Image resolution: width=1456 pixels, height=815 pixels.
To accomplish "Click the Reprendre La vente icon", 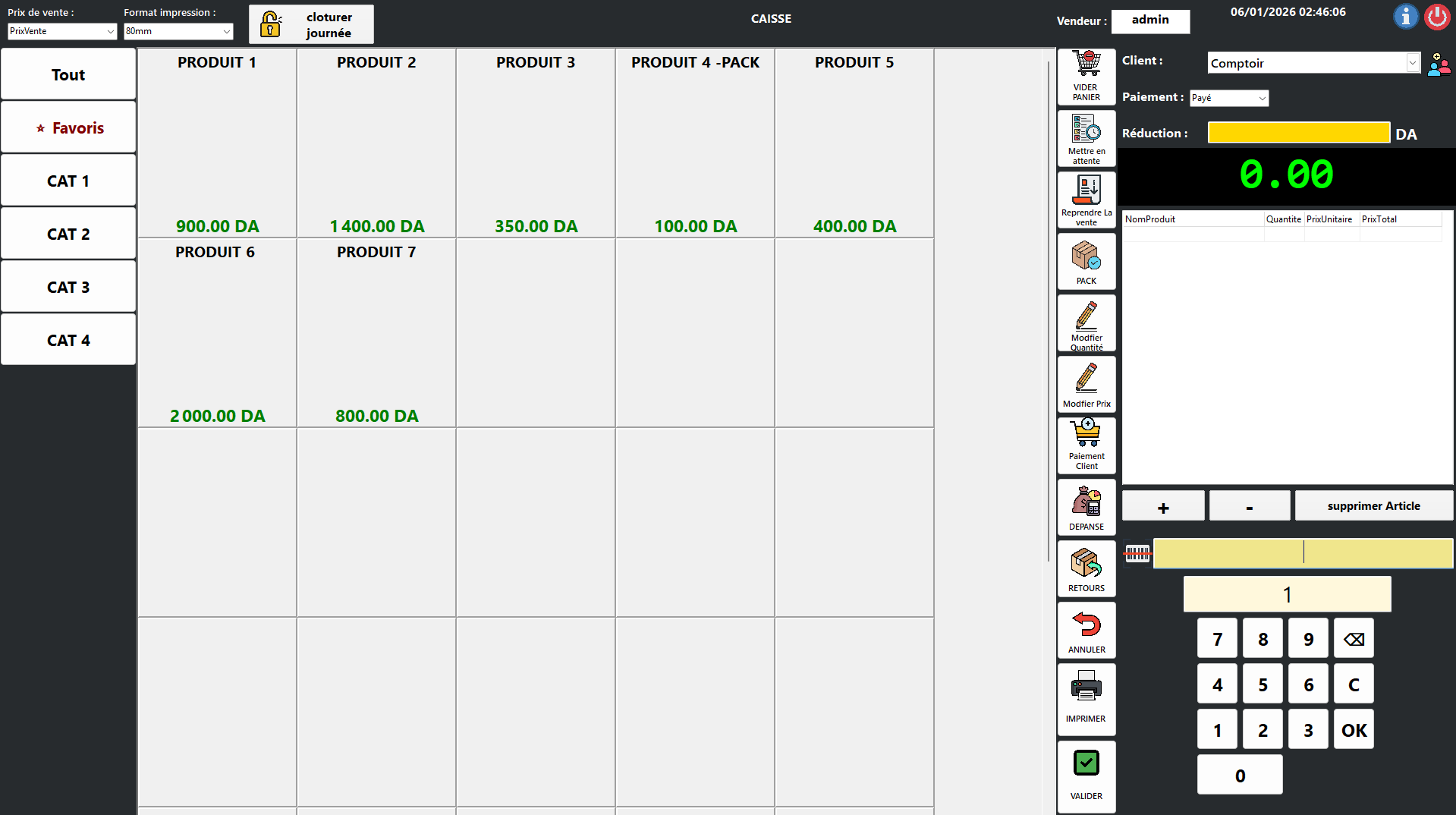I will pyautogui.click(x=1086, y=200).
